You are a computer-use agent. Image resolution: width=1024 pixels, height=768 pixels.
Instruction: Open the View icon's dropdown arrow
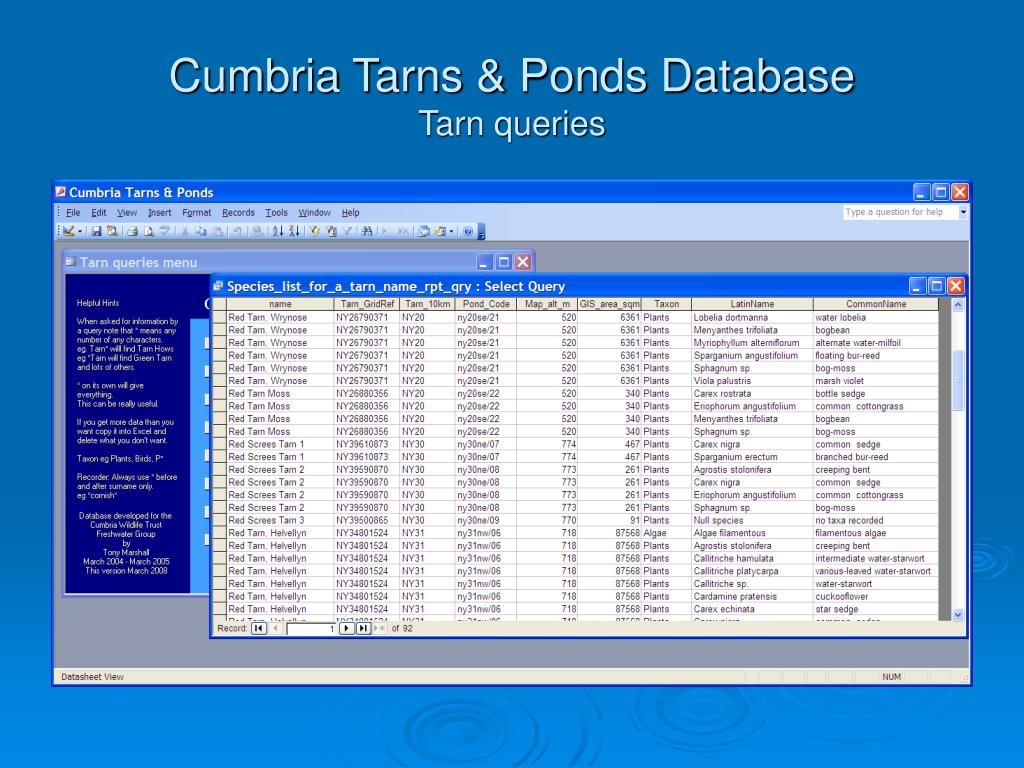[x=80, y=231]
